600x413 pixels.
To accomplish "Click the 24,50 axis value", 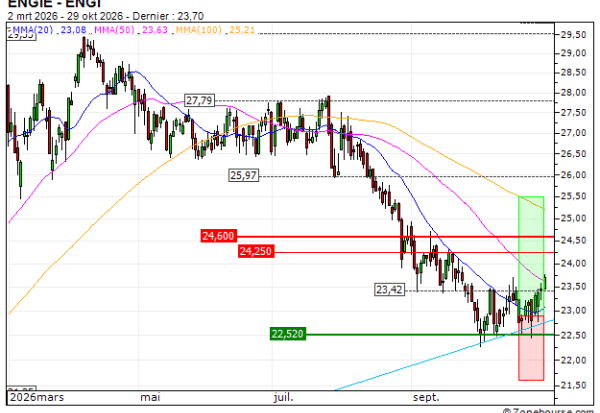I will (x=574, y=240).
